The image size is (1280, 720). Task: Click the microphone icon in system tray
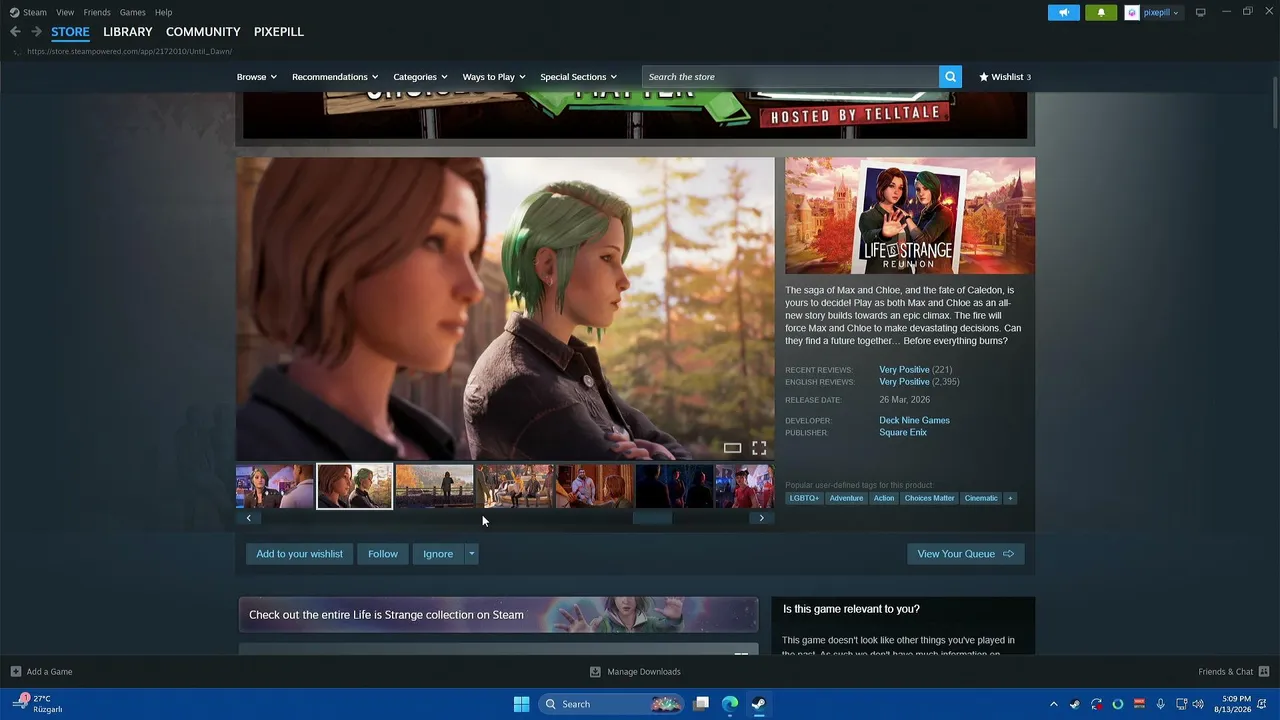(x=1160, y=704)
